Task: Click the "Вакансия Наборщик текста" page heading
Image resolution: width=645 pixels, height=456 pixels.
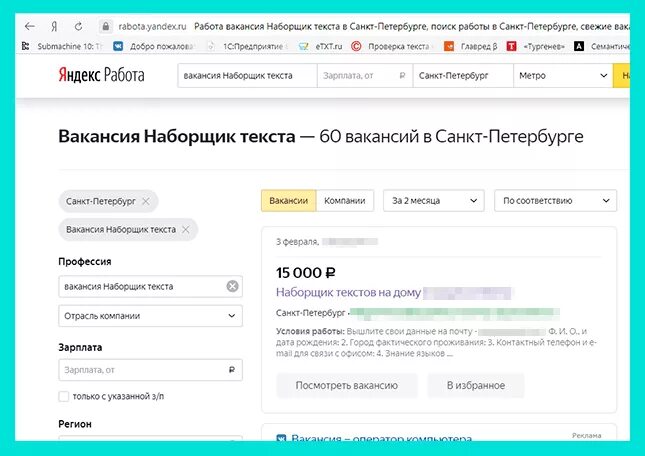Action: click(177, 136)
